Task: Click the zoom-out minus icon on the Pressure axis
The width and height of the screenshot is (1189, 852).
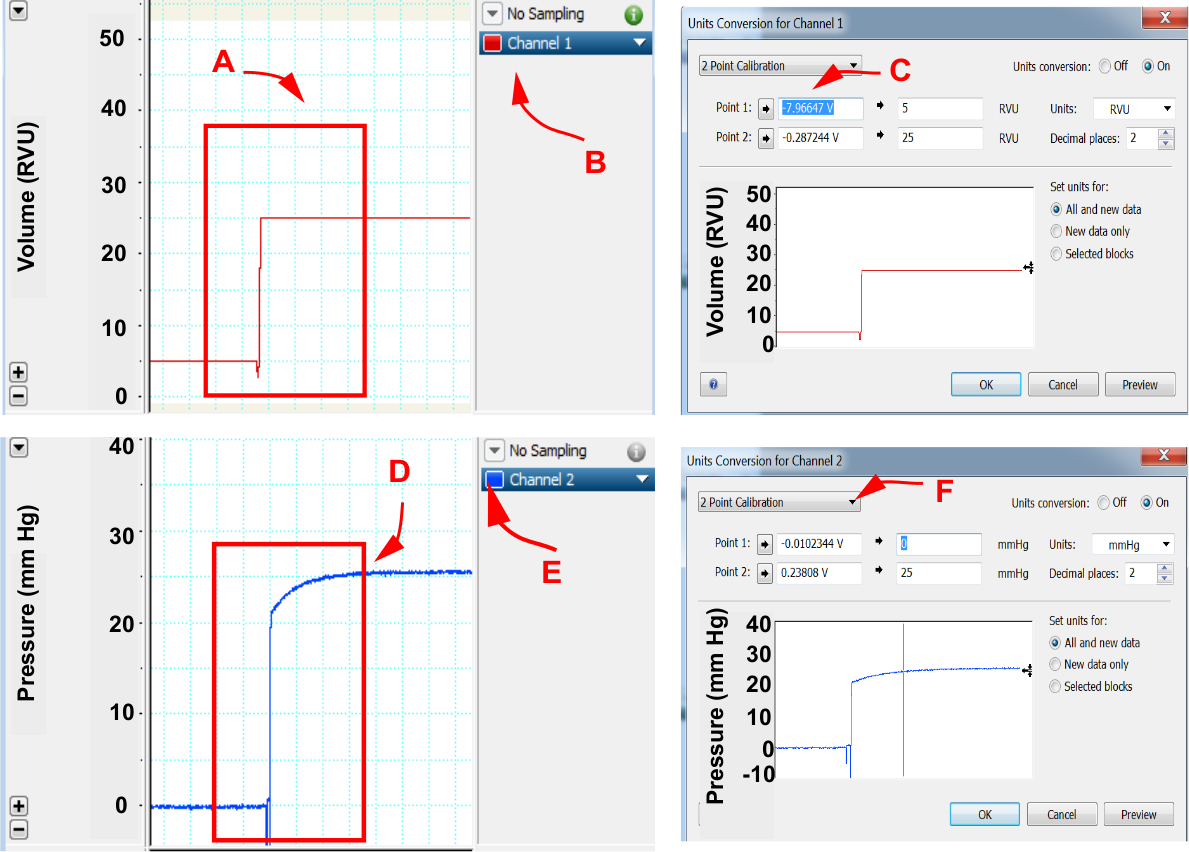Action: click(x=19, y=829)
